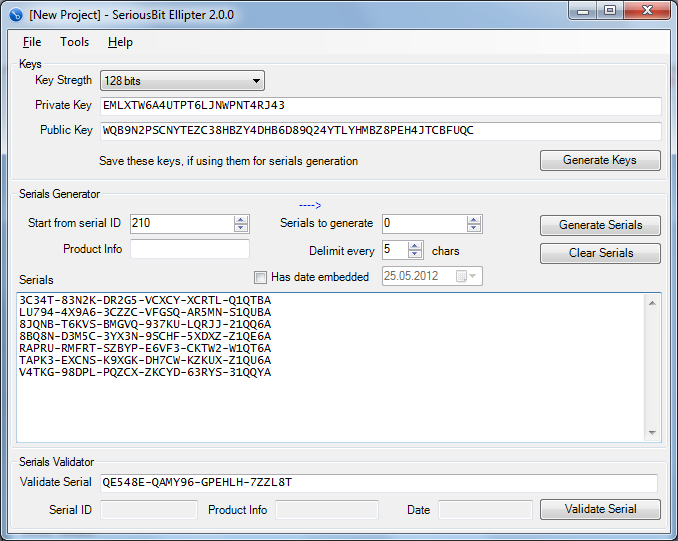Image resolution: width=678 pixels, height=541 pixels.
Task: Click the Product Info field in Serials Generator
Action: (x=190, y=249)
